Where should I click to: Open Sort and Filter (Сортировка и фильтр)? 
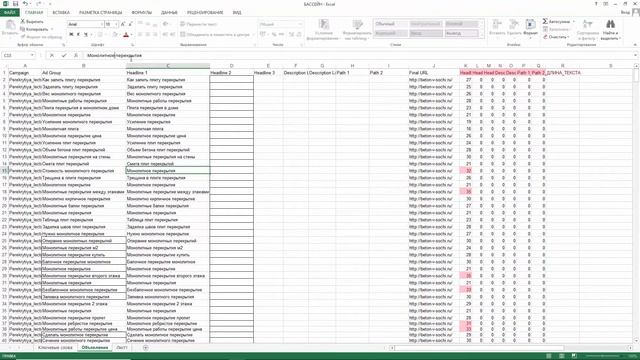pyautogui.click(x=588, y=29)
